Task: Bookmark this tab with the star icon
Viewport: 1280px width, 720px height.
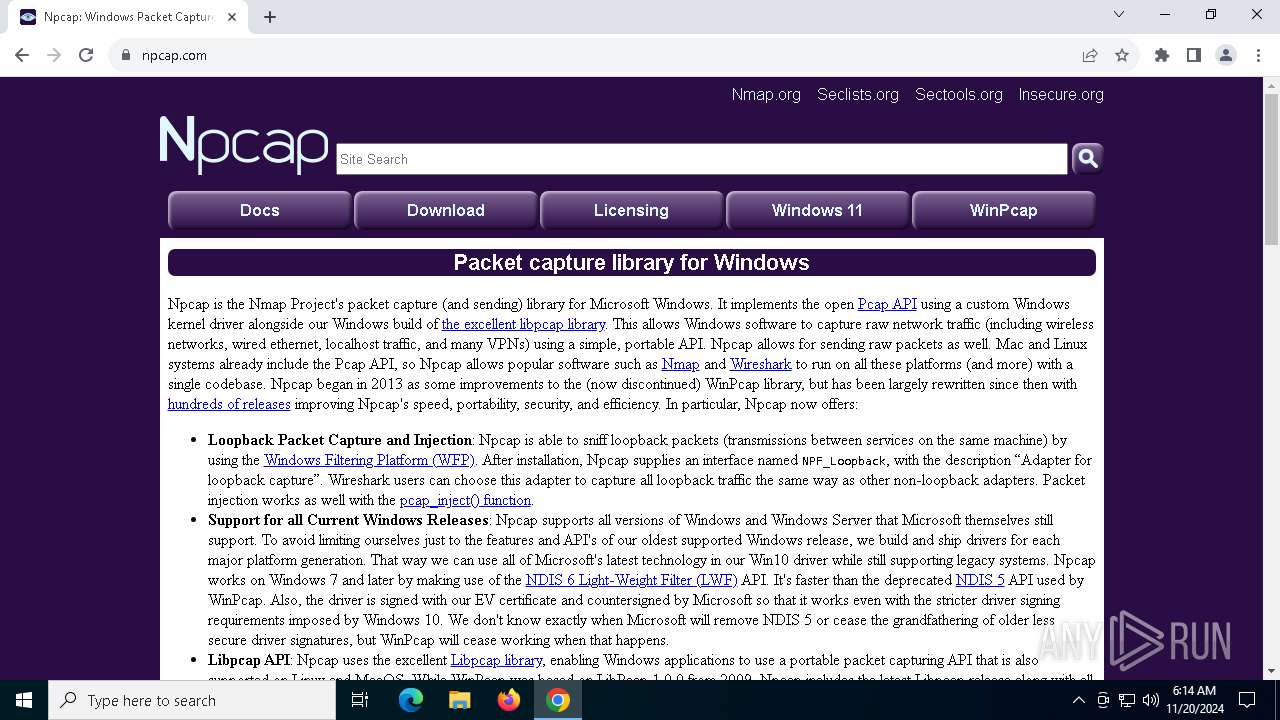Action: tap(1122, 55)
